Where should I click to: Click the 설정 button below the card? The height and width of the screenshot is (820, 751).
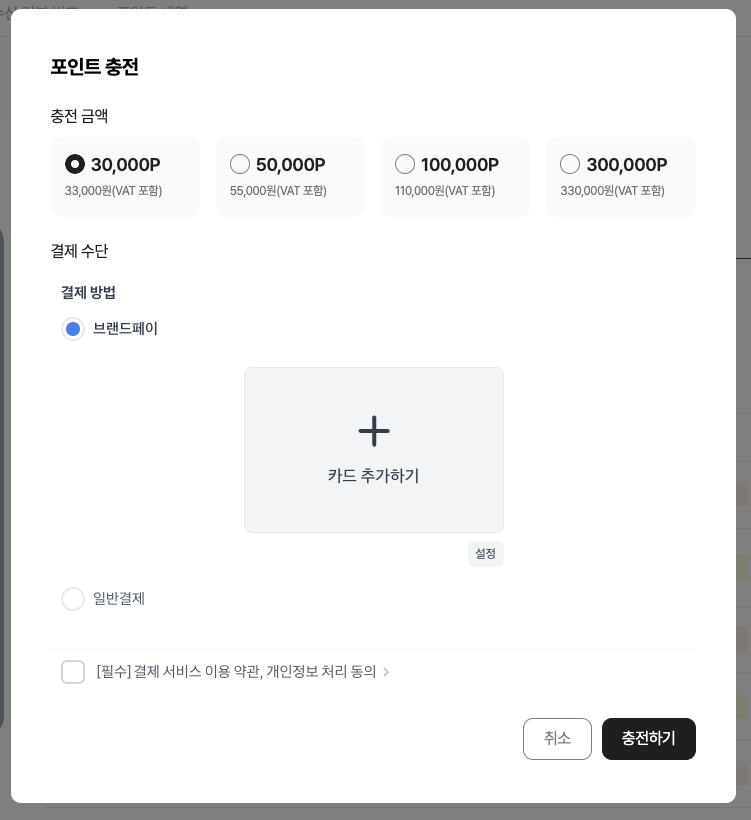[x=486, y=554]
